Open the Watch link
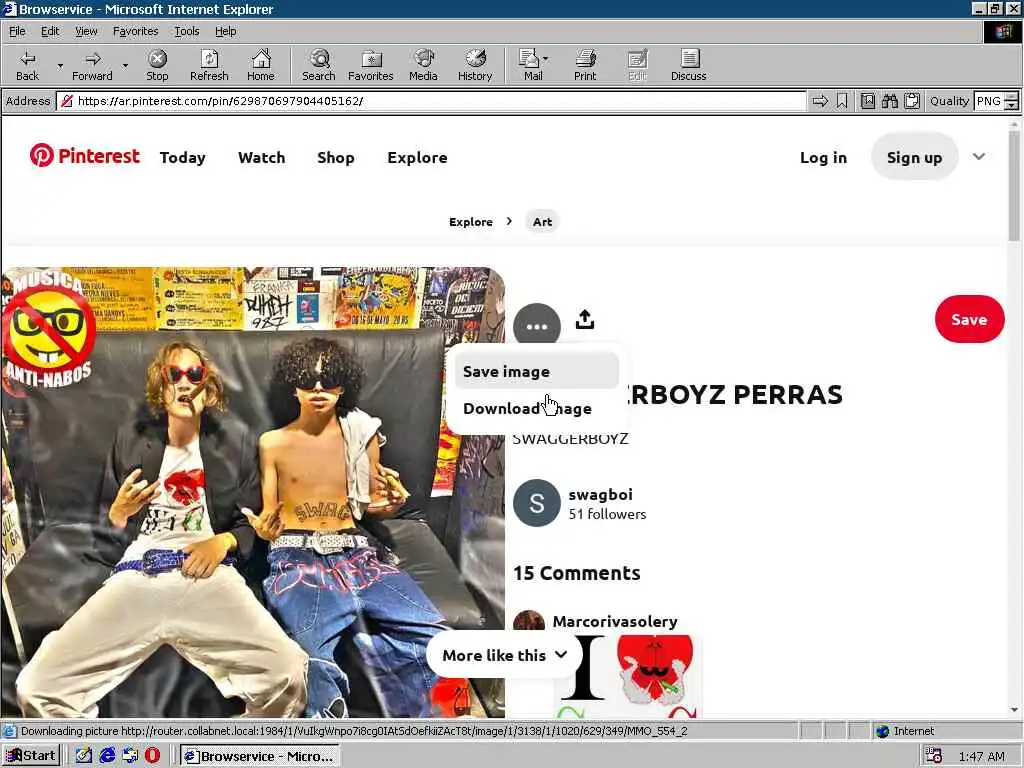This screenshot has height=768, width=1024. click(261, 157)
